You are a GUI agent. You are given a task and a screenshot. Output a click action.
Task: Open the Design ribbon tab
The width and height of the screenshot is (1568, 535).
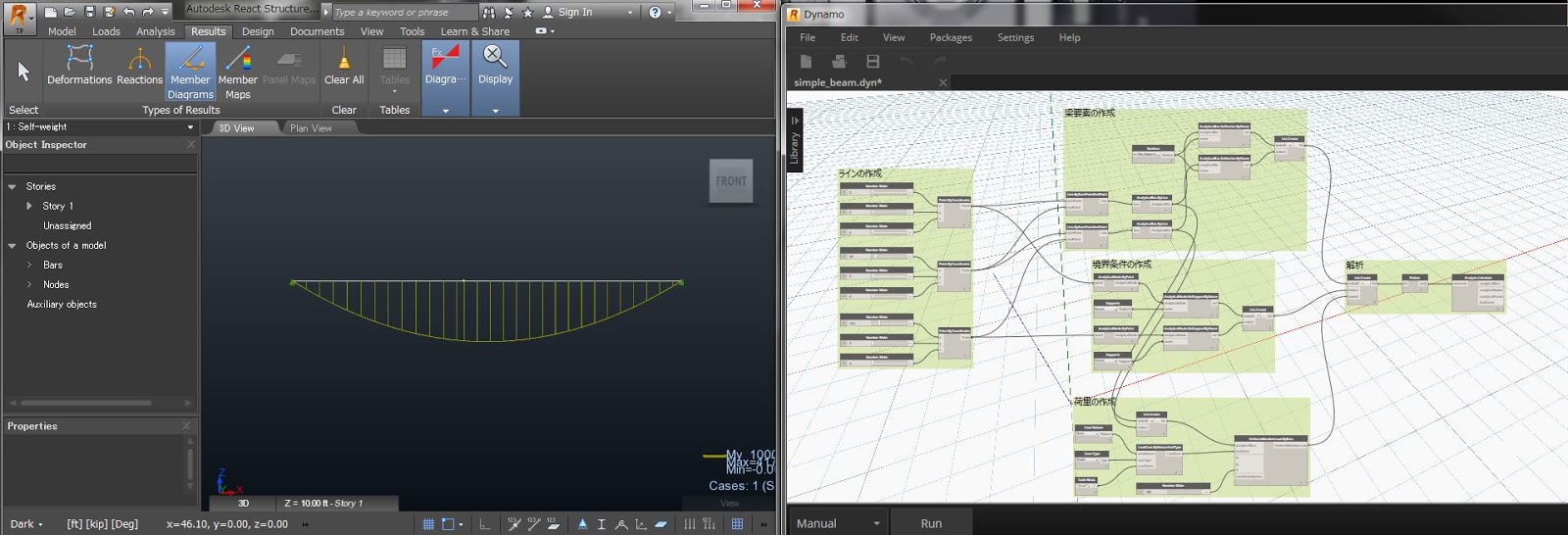pyautogui.click(x=258, y=31)
